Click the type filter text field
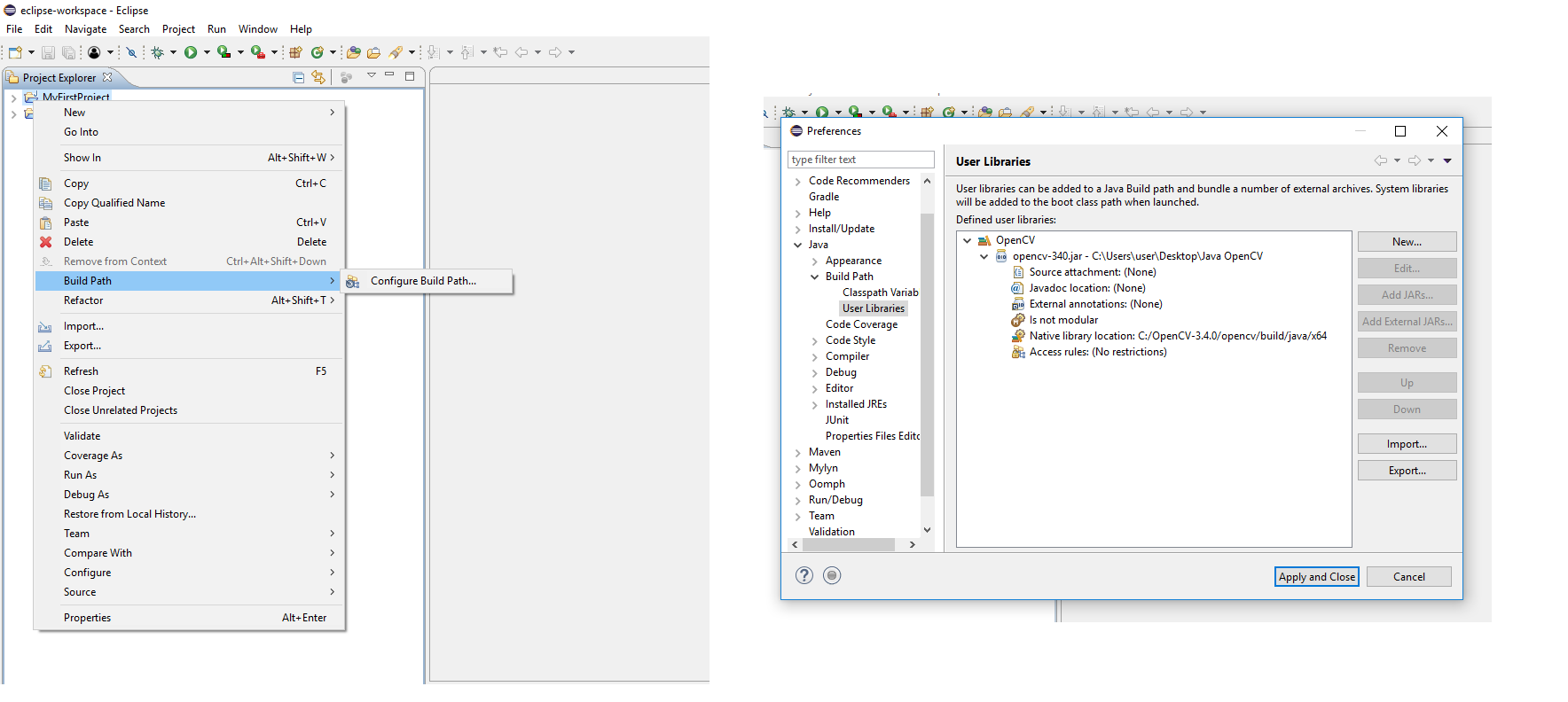 tap(860, 160)
